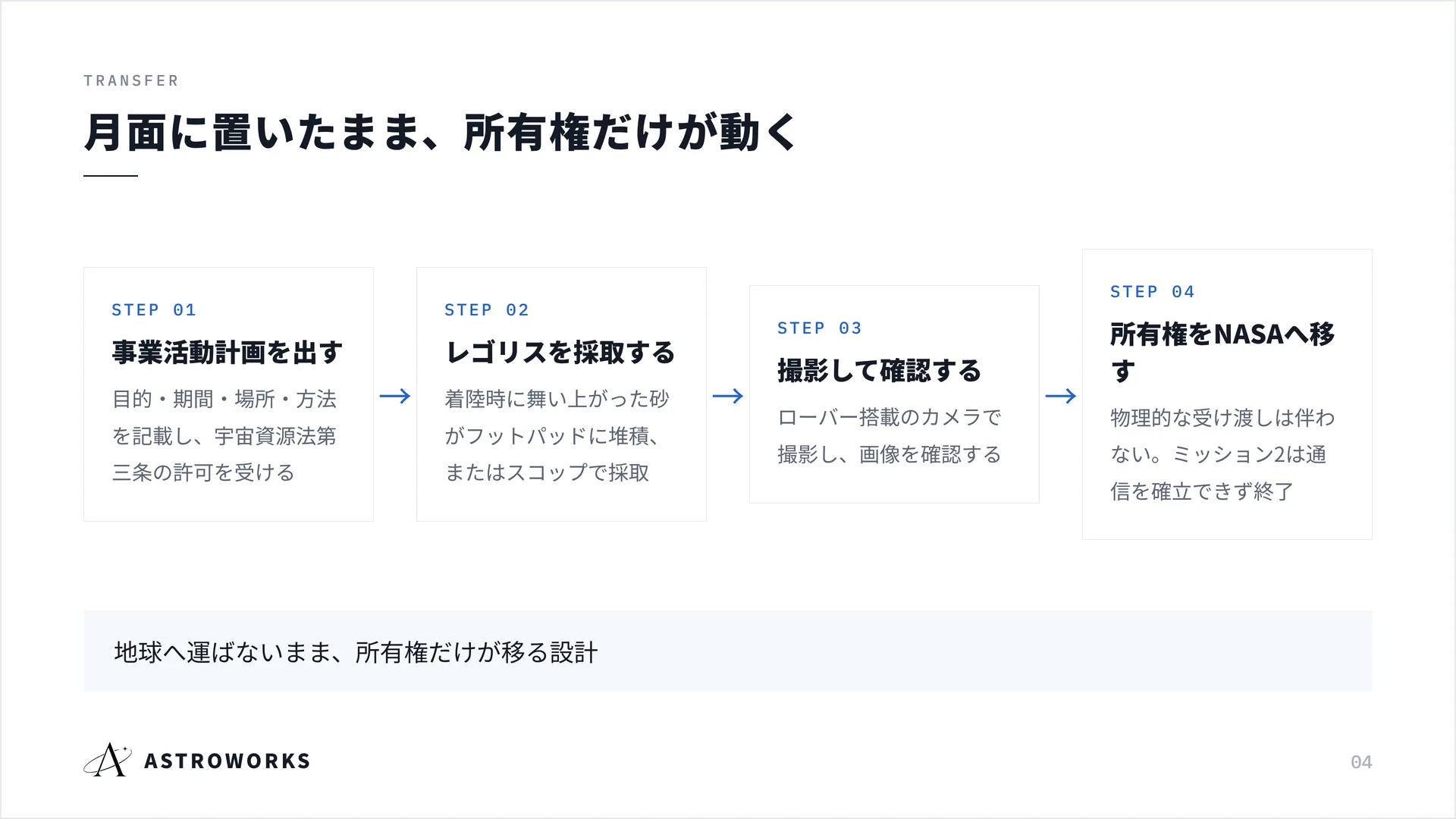The image size is (1456, 819).
Task: Click the heading レゴリスを採取する
Action: click(x=560, y=353)
